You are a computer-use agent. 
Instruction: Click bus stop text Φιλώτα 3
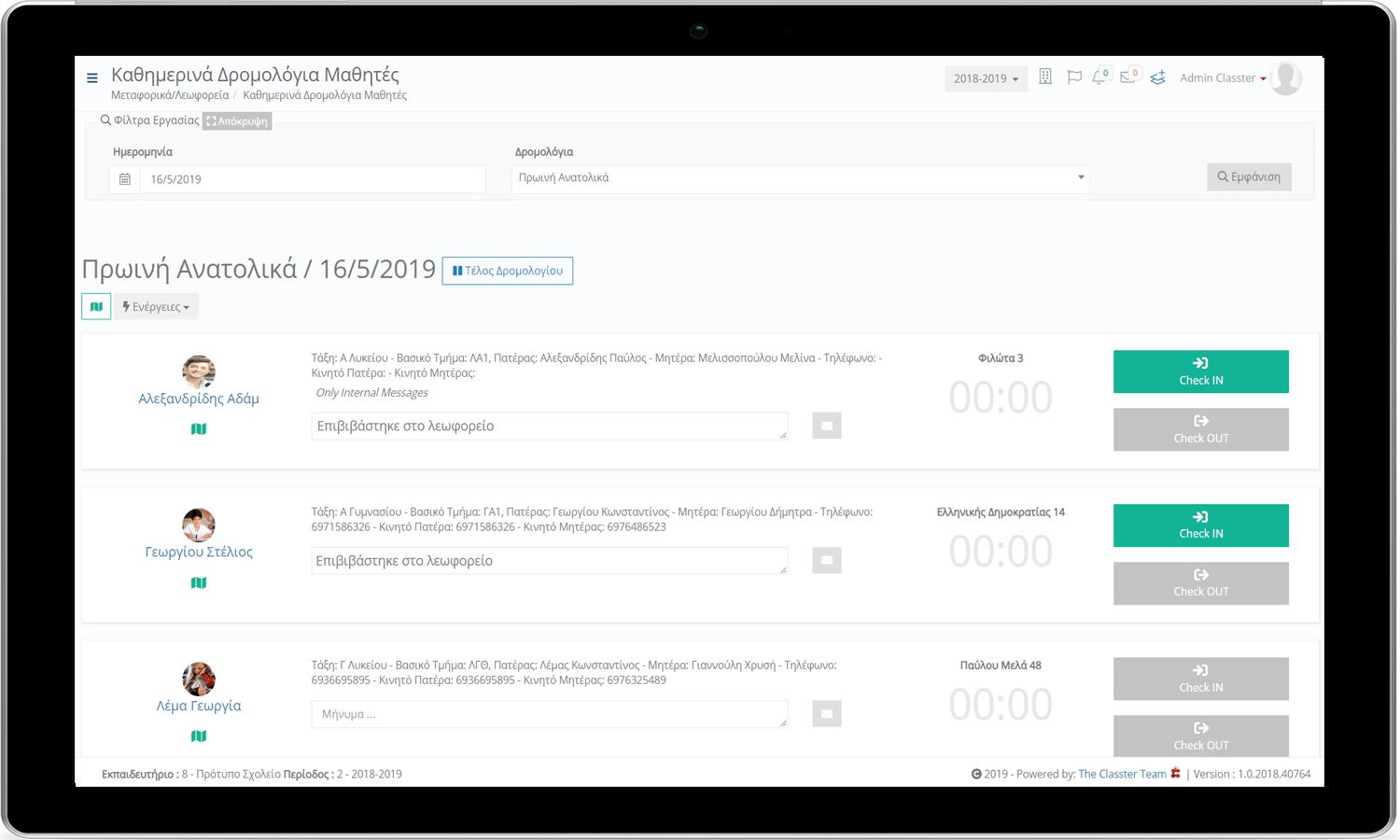pos(1001,358)
